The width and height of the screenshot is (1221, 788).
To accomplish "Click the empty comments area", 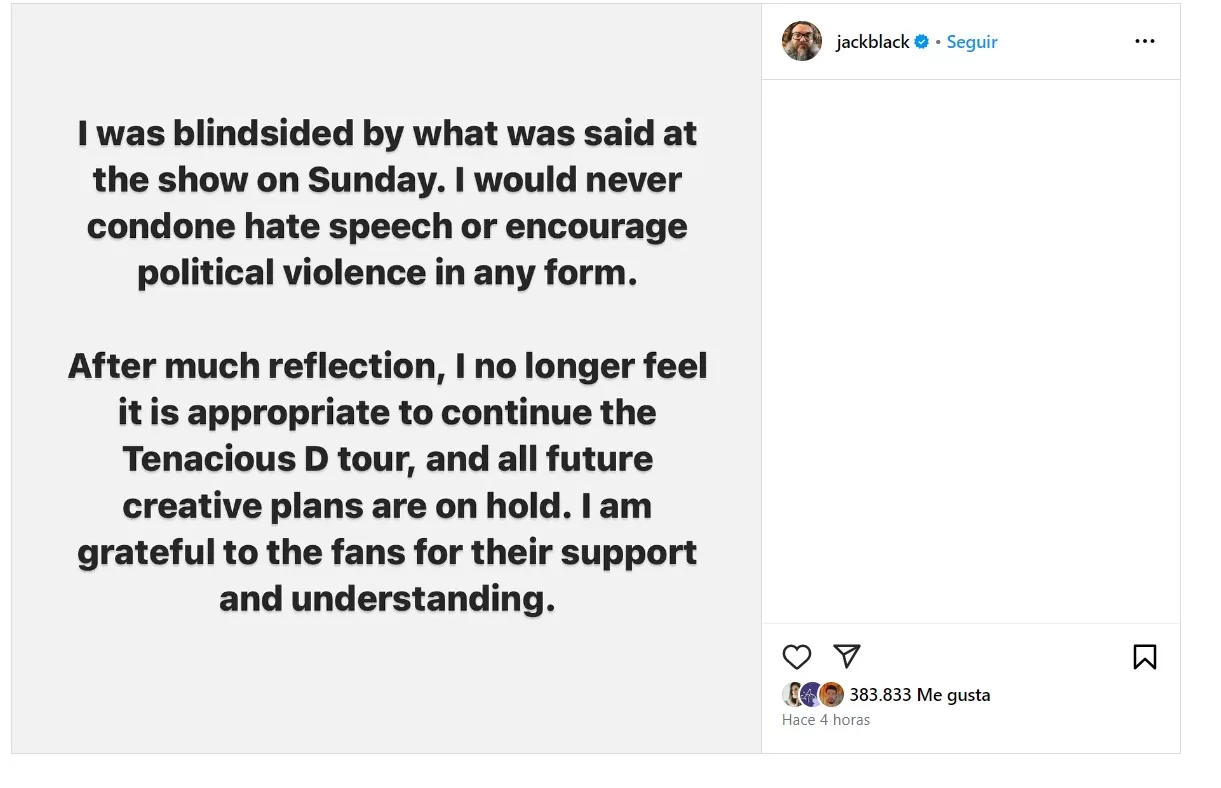I will (x=970, y=350).
